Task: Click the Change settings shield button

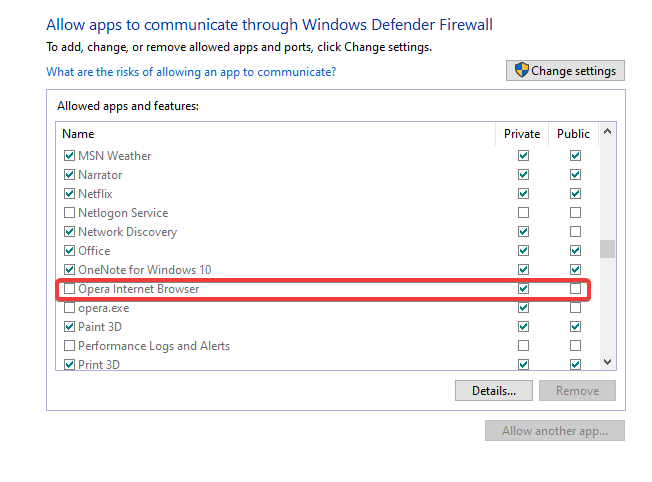Action: click(566, 70)
